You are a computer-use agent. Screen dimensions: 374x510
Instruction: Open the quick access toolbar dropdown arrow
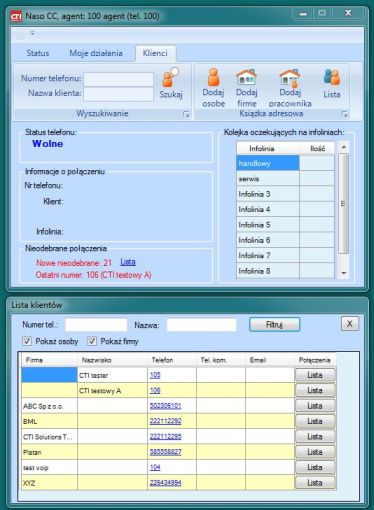click(x=33, y=33)
